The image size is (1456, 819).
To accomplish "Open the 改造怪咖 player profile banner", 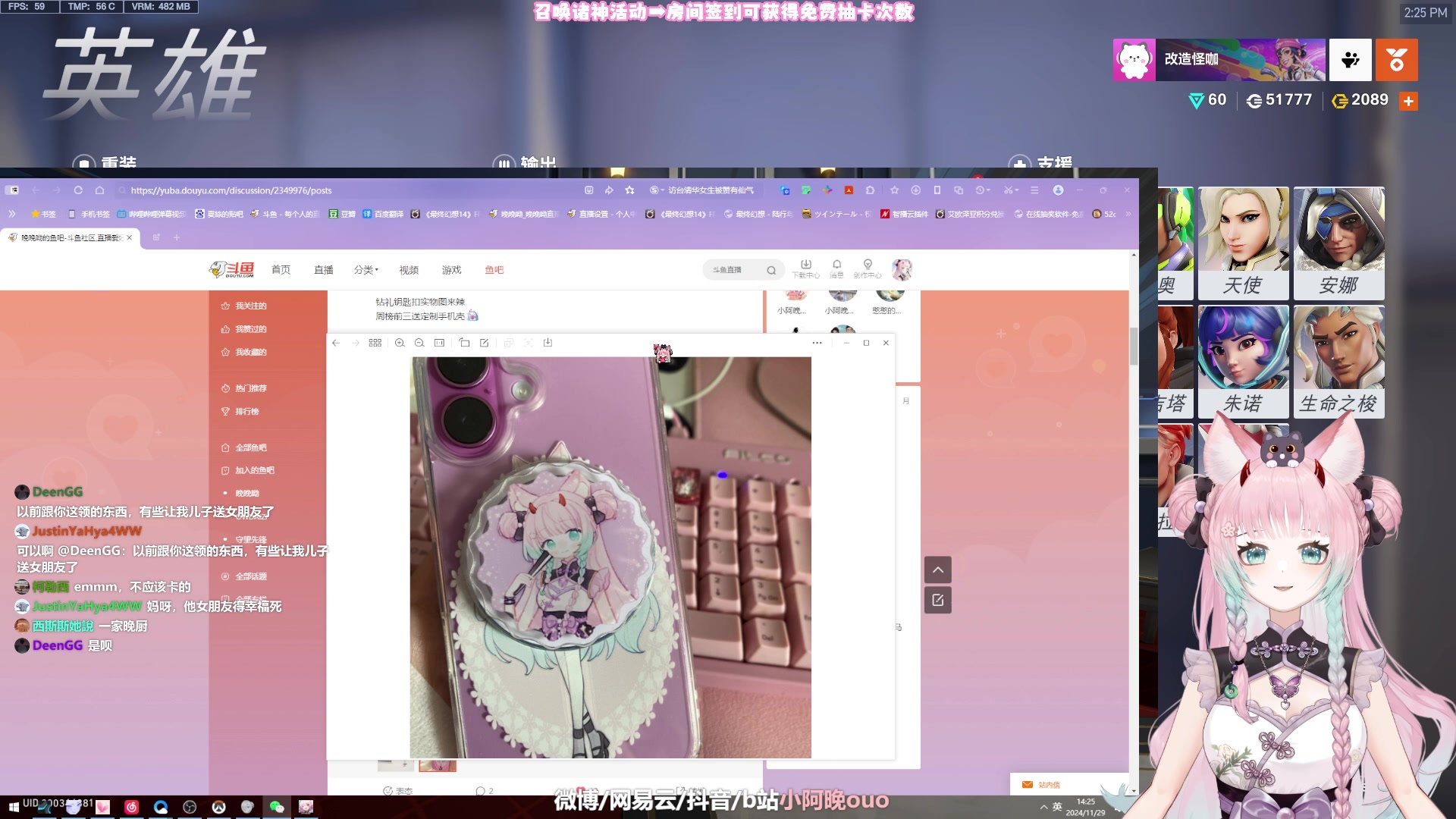I will [x=1219, y=60].
